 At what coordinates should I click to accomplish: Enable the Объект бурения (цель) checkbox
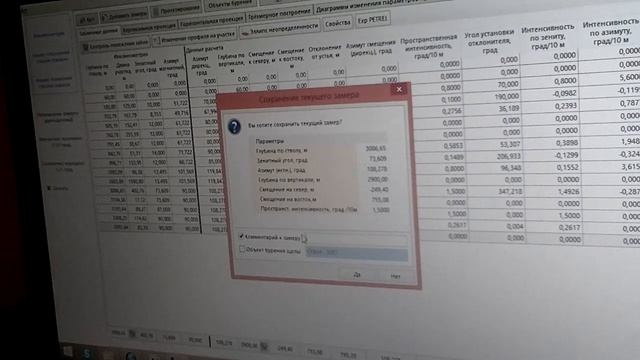pyautogui.click(x=242, y=249)
